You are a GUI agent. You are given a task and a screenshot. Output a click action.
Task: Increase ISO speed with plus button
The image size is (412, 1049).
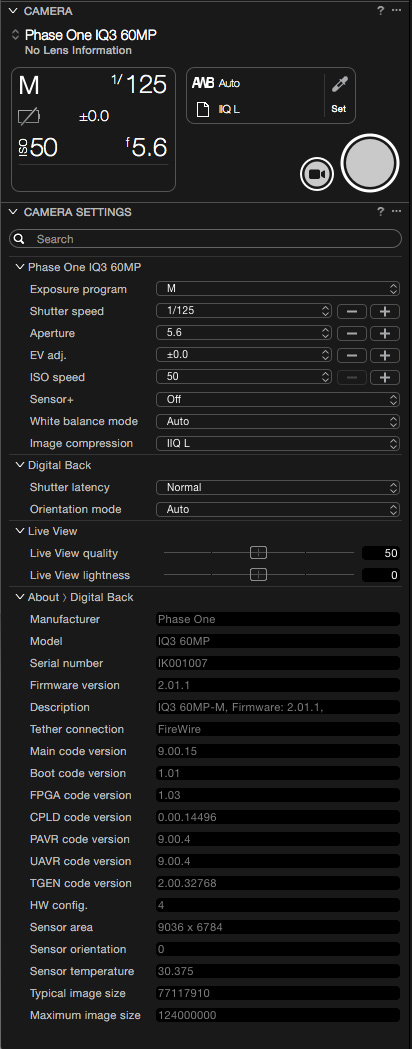pyautogui.click(x=385, y=377)
